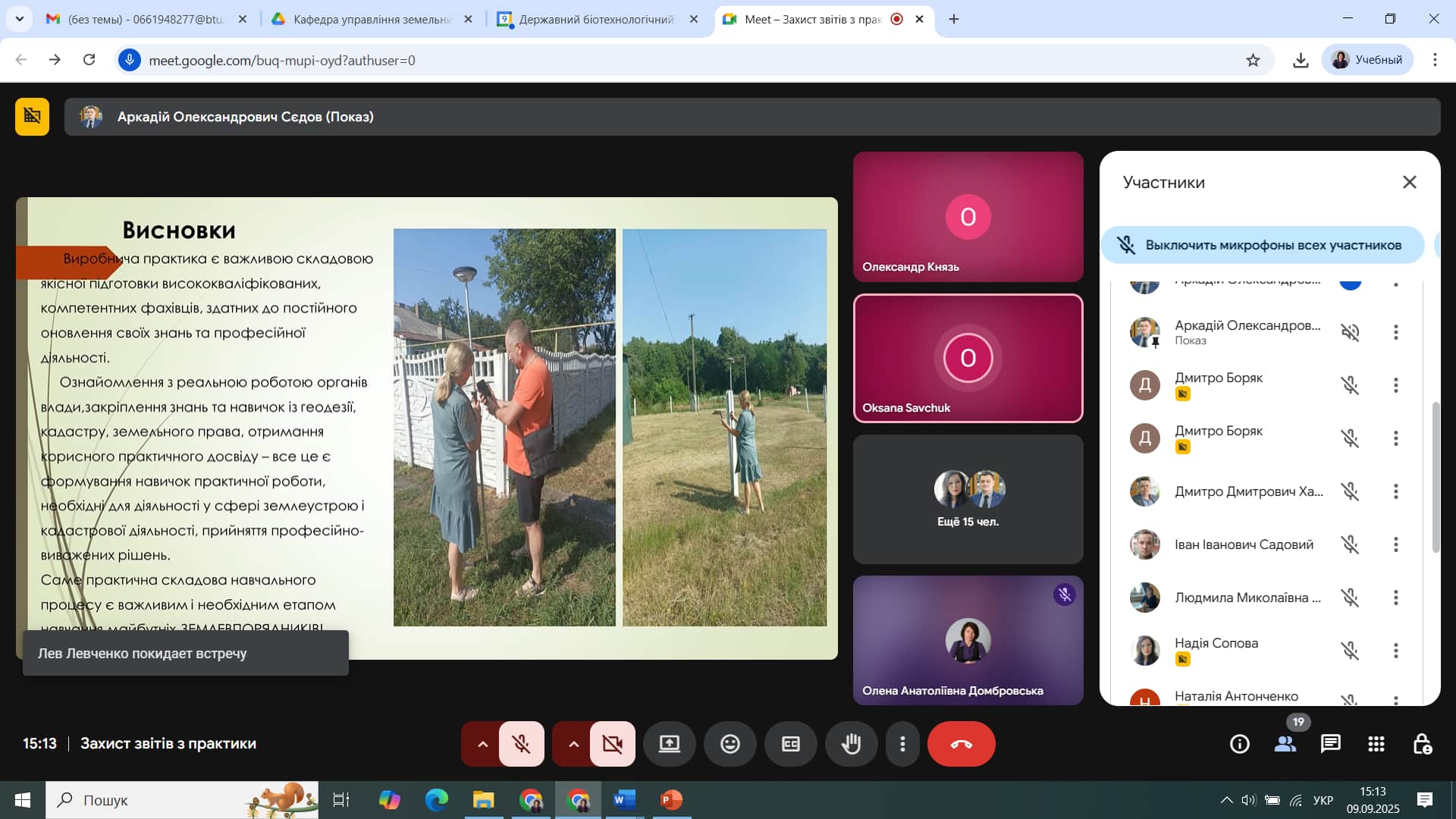1456x819 pixels.
Task: Open the emoji reactions button
Action: 730,744
